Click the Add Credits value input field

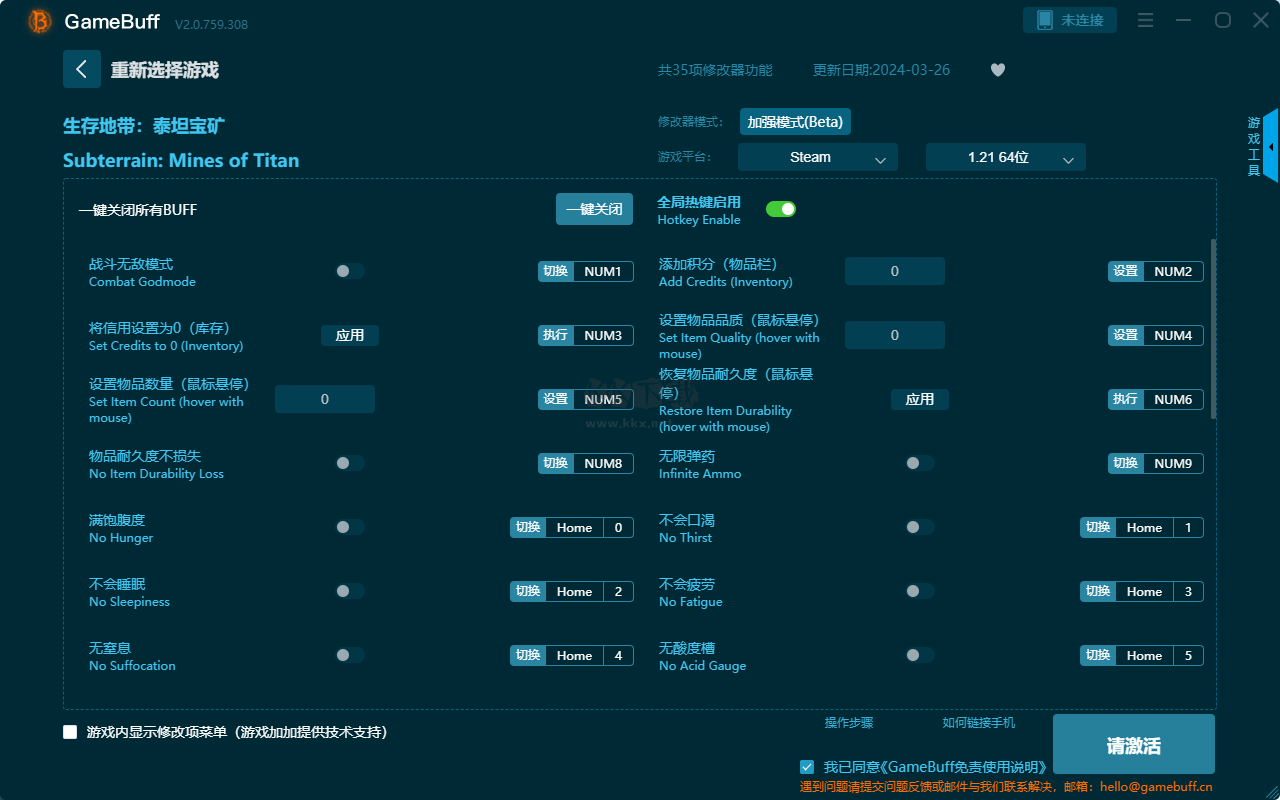coord(895,271)
